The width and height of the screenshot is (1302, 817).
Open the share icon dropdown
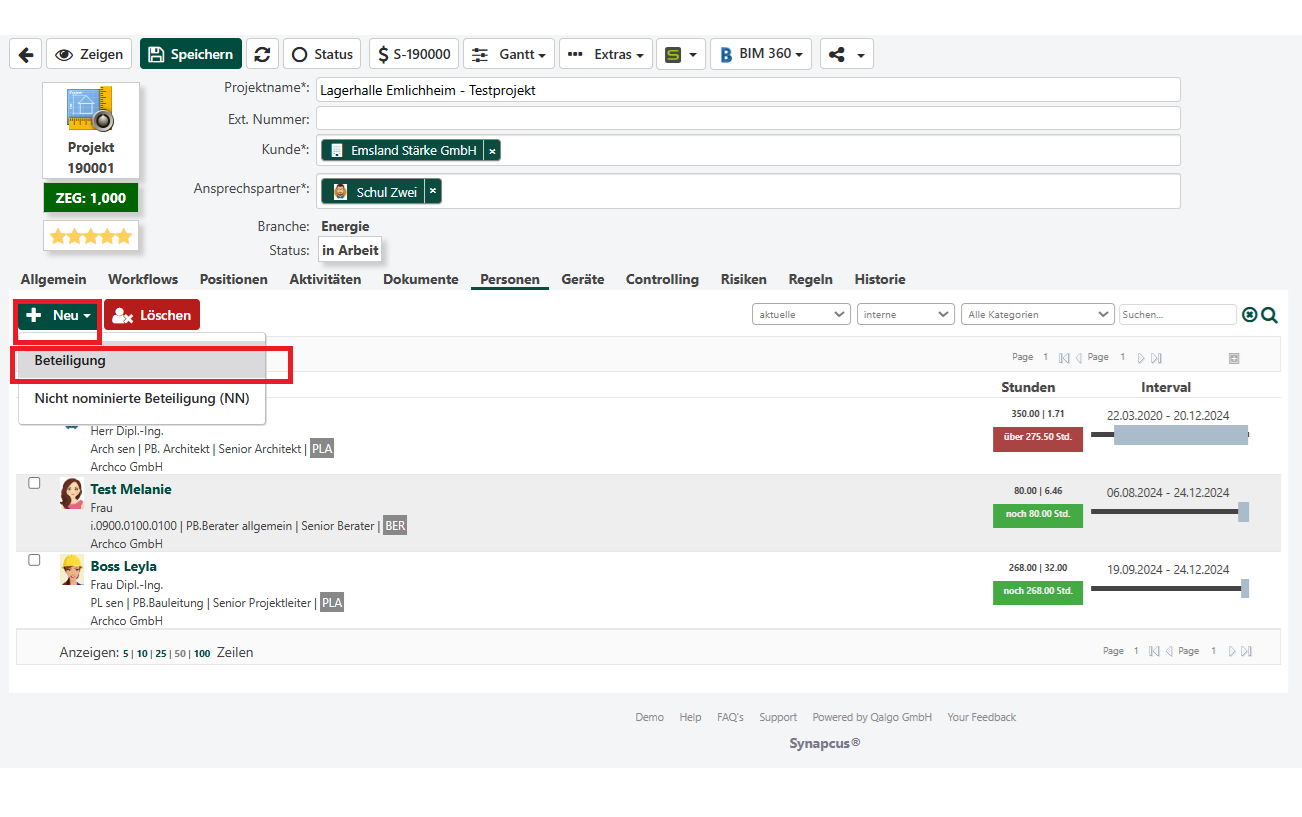coord(846,54)
